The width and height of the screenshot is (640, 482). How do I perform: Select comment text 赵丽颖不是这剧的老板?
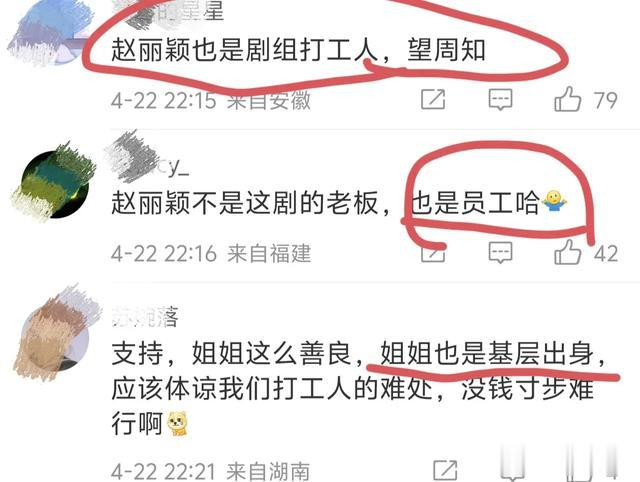[x=244, y=202]
